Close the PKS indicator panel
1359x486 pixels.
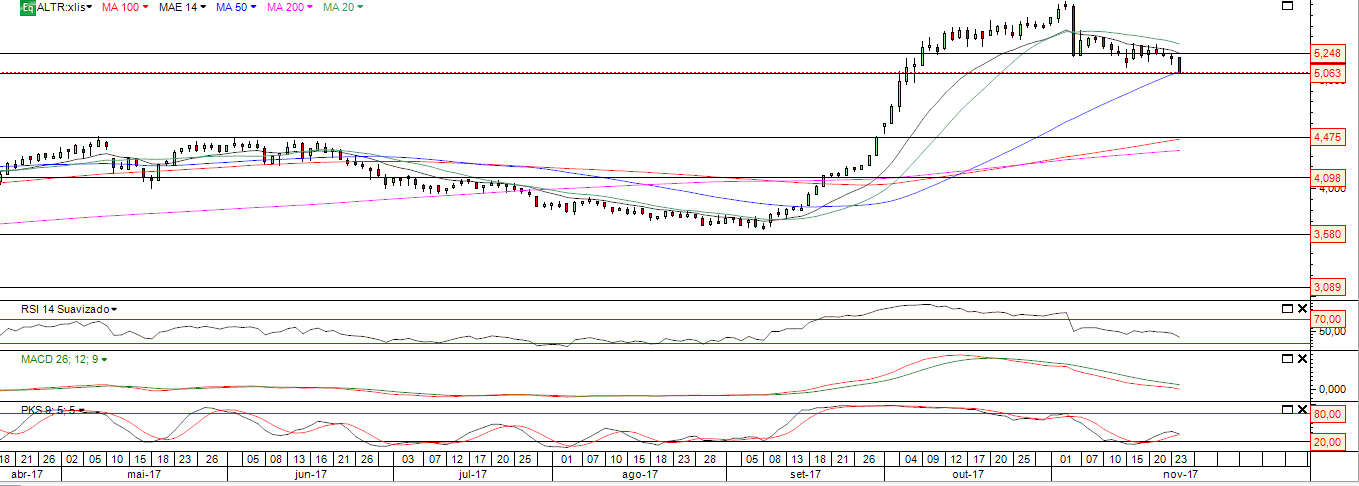click(x=1302, y=409)
